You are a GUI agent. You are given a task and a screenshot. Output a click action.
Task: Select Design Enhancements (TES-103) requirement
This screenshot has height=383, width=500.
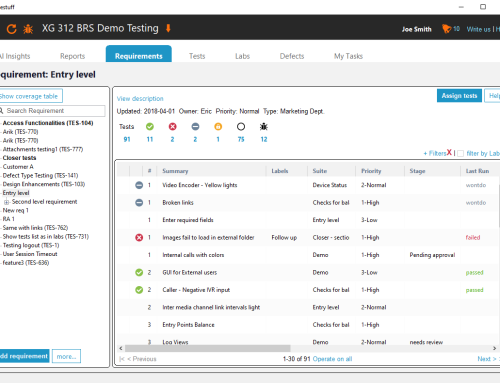pos(44,184)
